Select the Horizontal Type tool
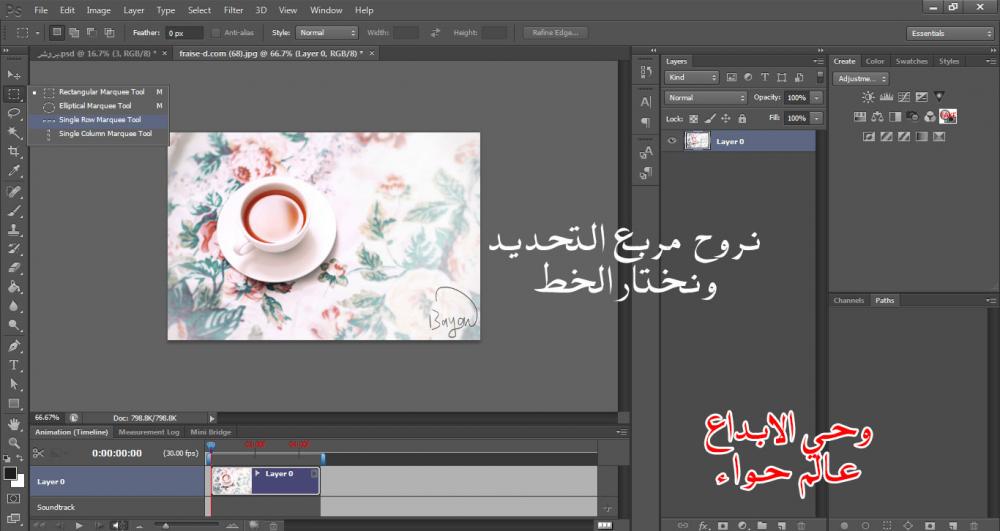 [14, 365]
